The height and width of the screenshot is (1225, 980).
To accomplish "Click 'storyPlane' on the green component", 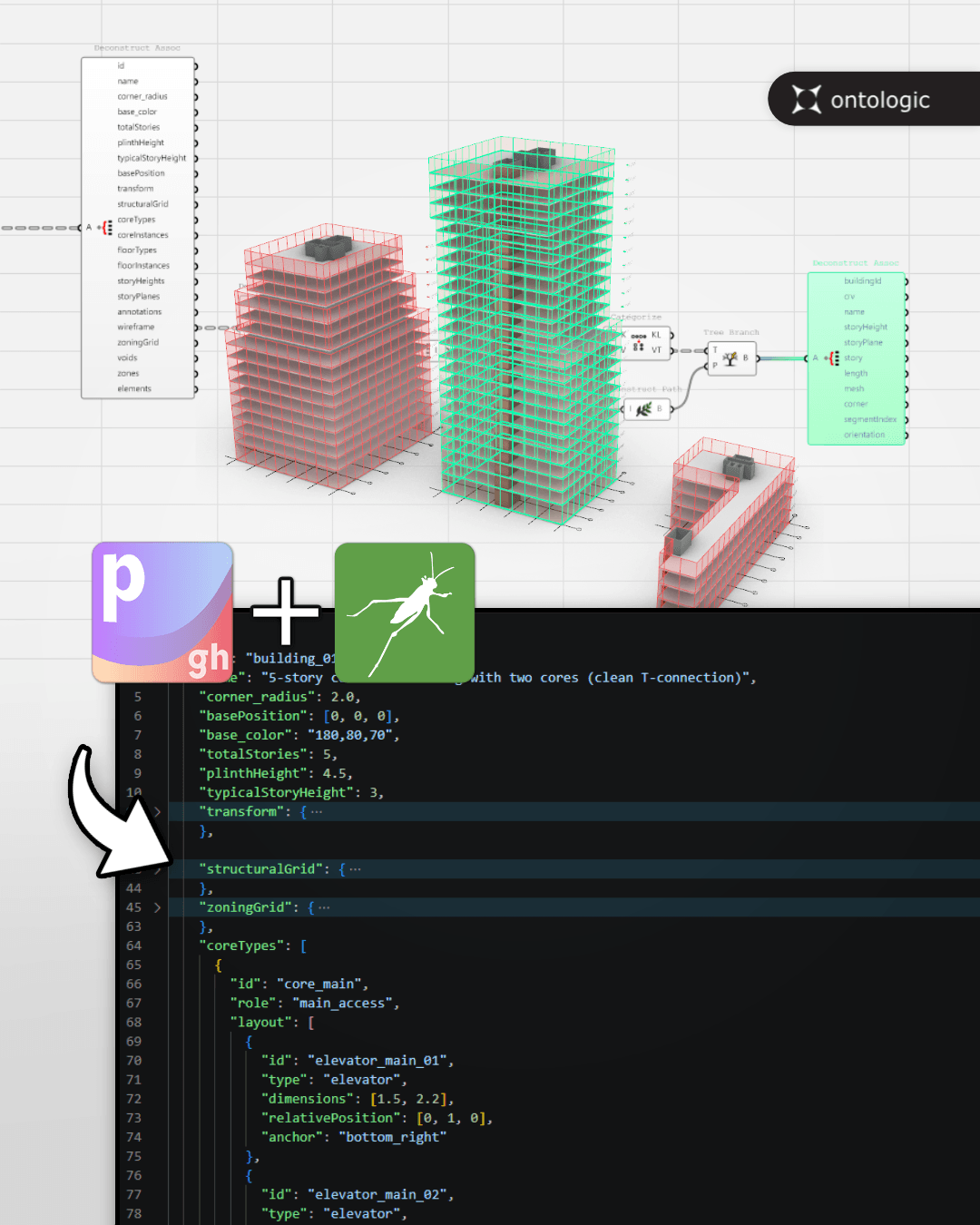I will click(x=863, y=343).
